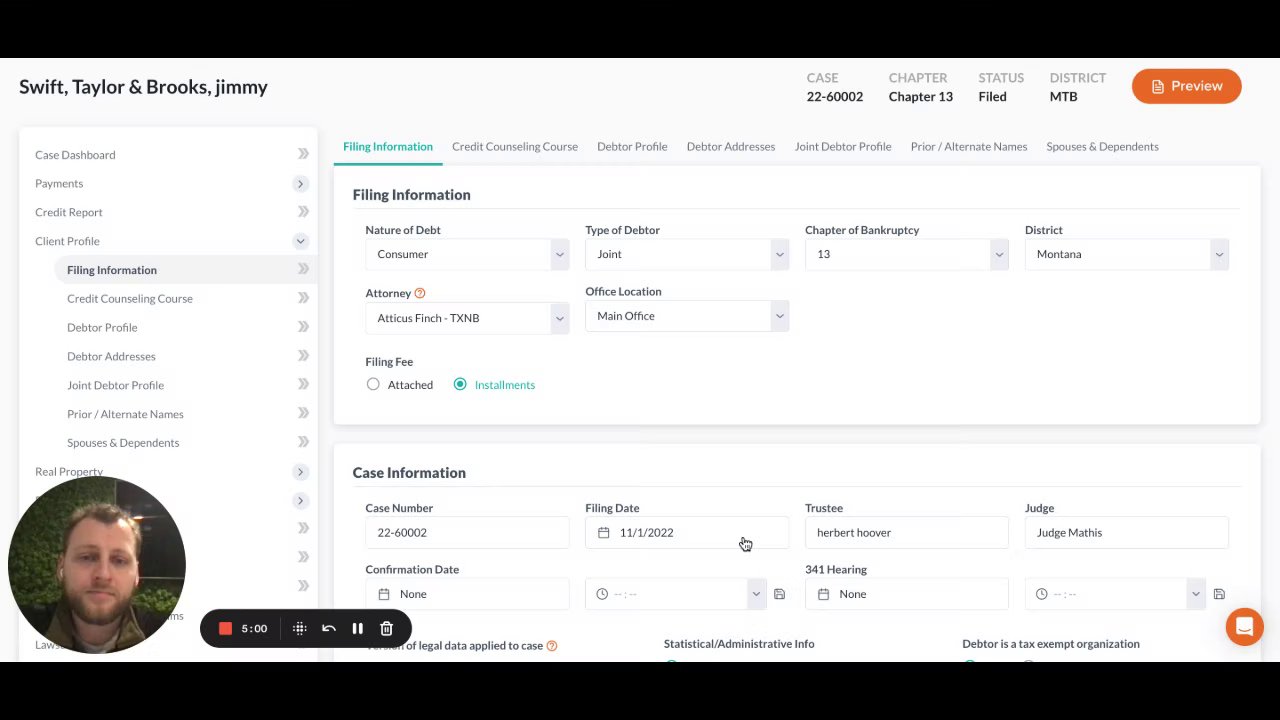This screenshot has height=720, width=1280.
Task: Click the calendar icon in Filing Date
Action: click(603, 533)
